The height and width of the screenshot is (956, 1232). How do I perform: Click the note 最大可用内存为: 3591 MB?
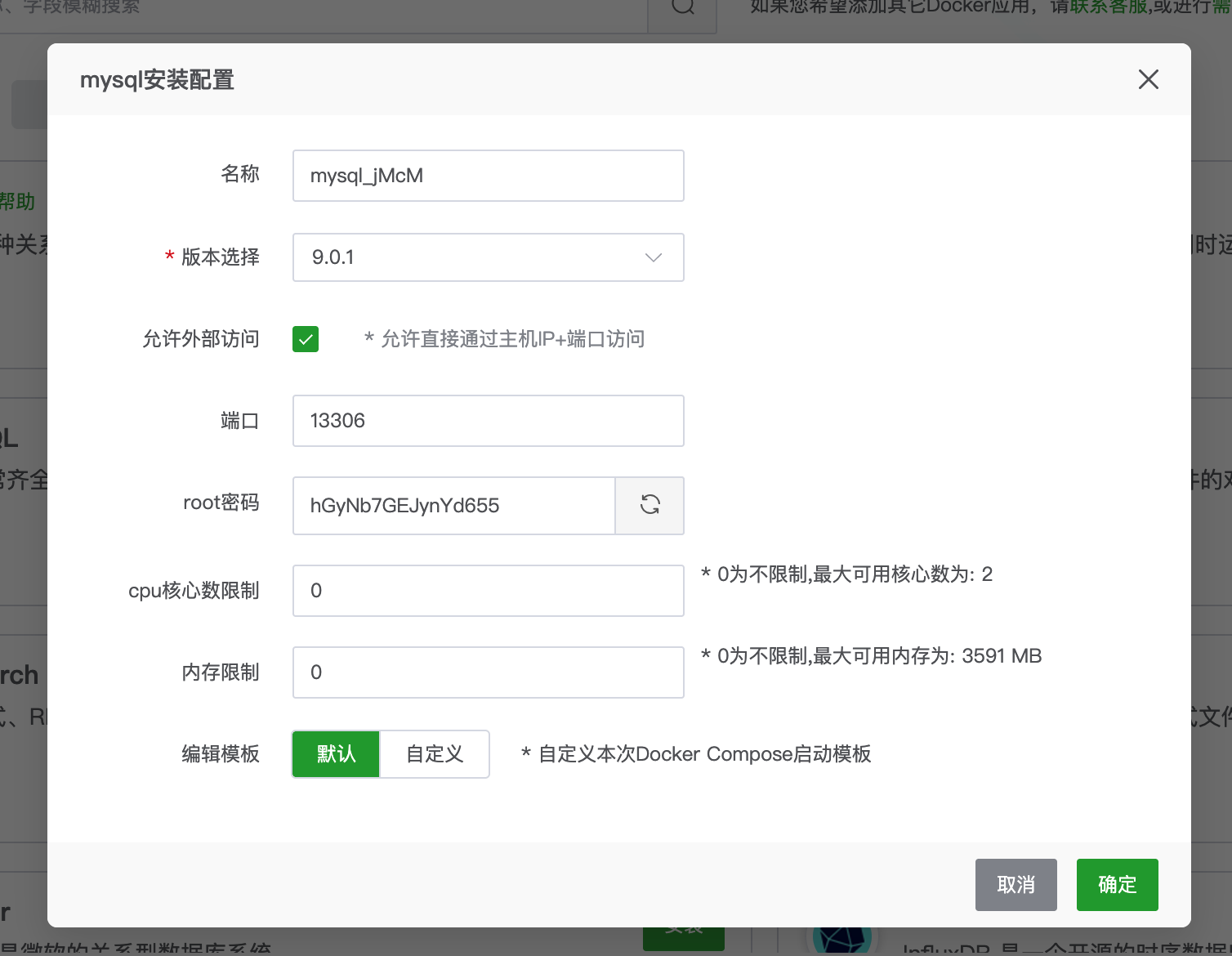click(x=927, y=656)
